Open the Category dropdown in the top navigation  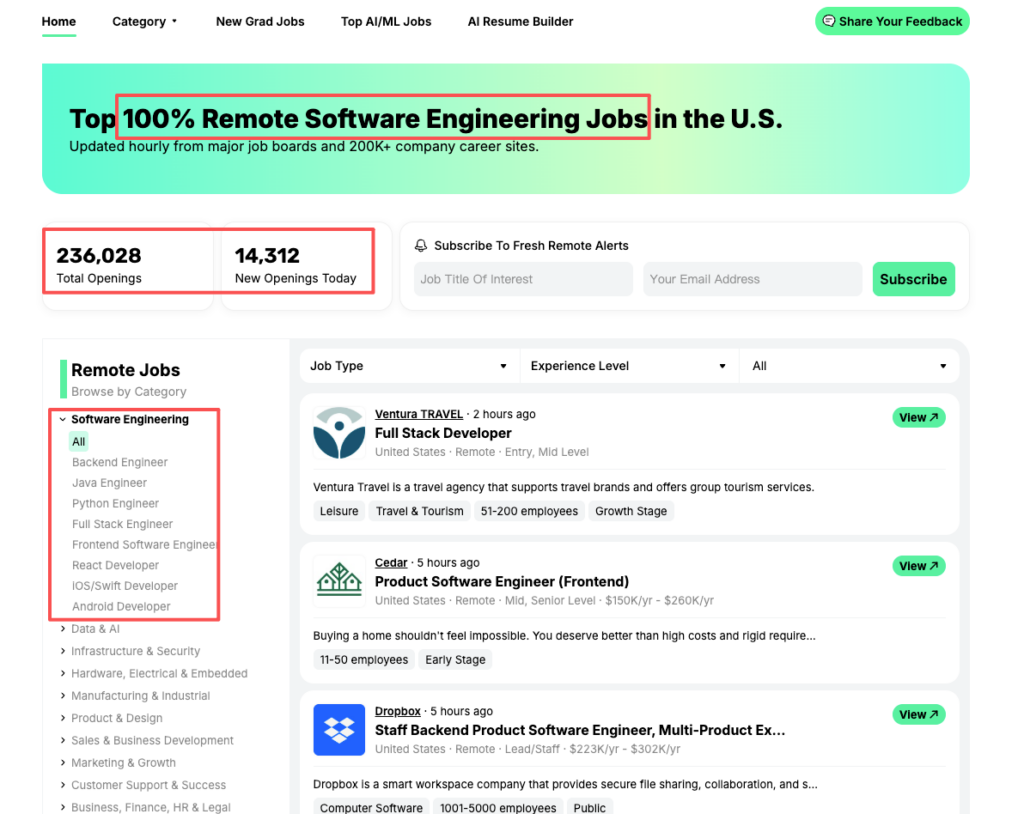pos(145,21)
